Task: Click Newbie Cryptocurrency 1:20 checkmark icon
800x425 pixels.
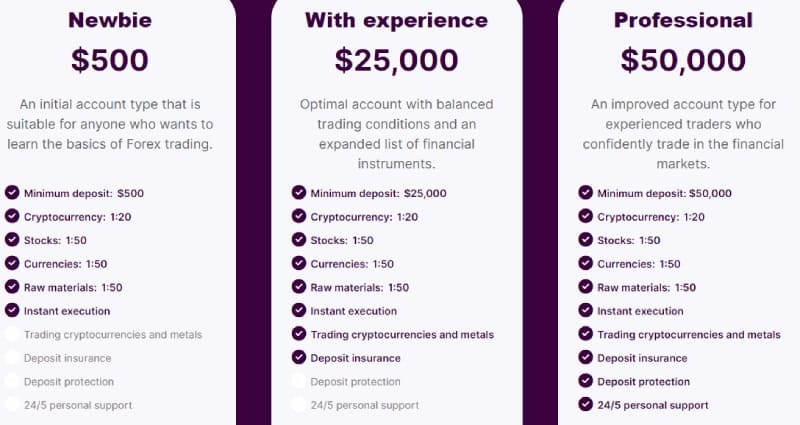Action: click(x=12, y=217)
